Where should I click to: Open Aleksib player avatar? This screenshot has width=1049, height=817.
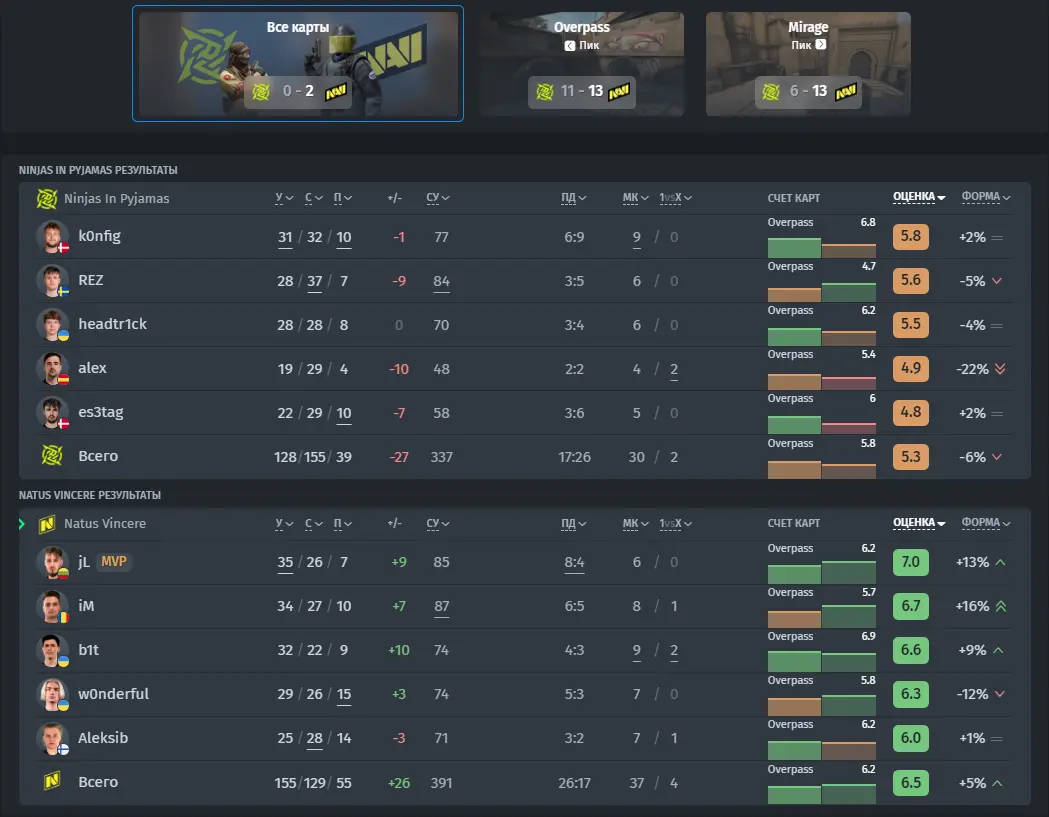coord(52,739)
